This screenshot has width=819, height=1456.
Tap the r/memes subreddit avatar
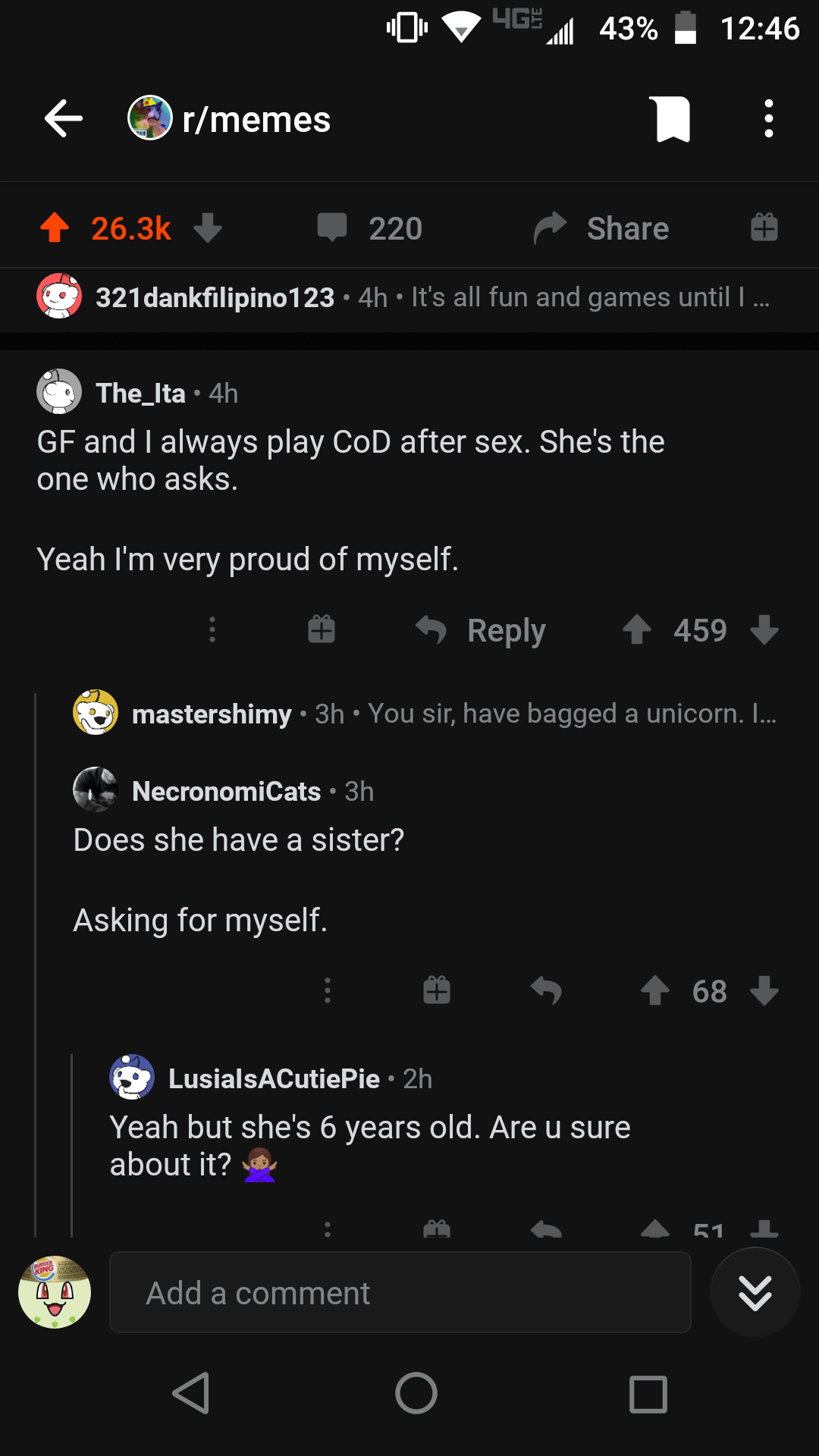149,119
